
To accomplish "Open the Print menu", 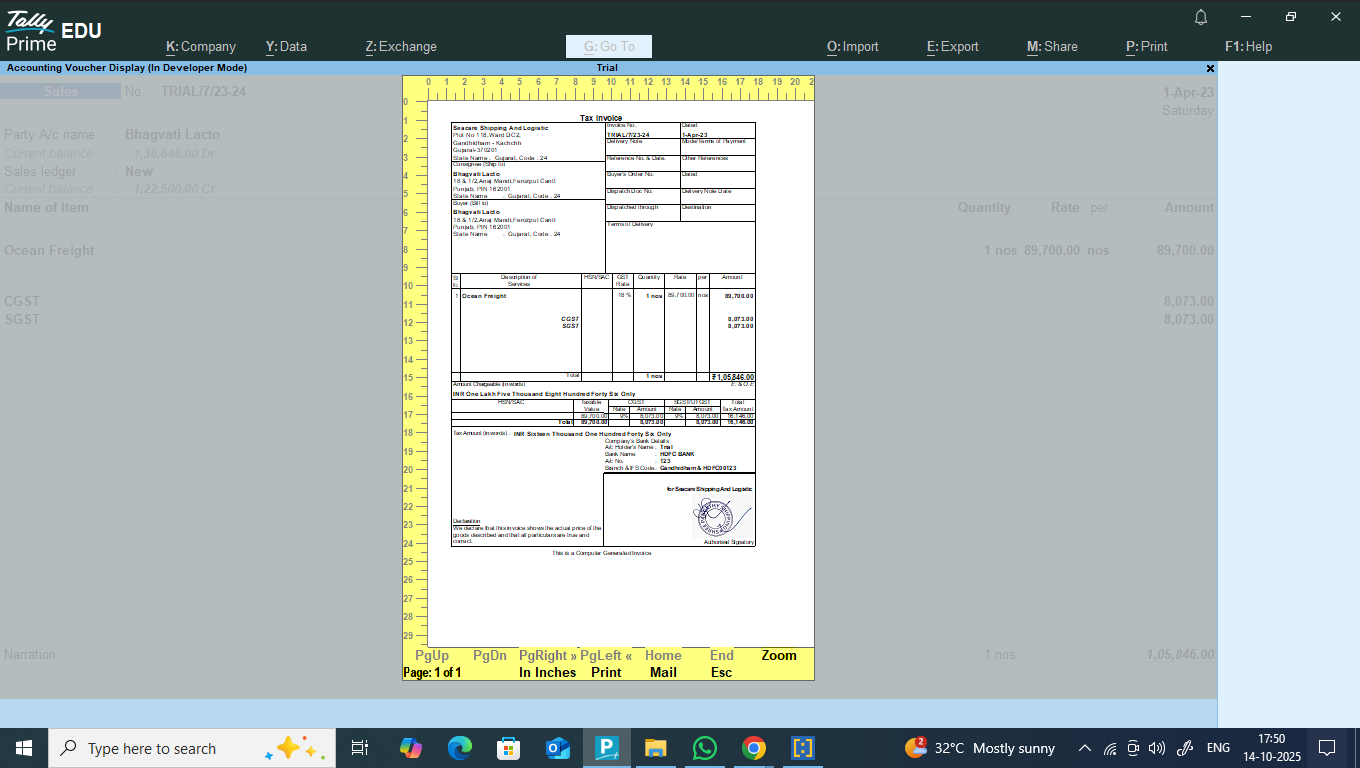I will [x=1147, y=46].
